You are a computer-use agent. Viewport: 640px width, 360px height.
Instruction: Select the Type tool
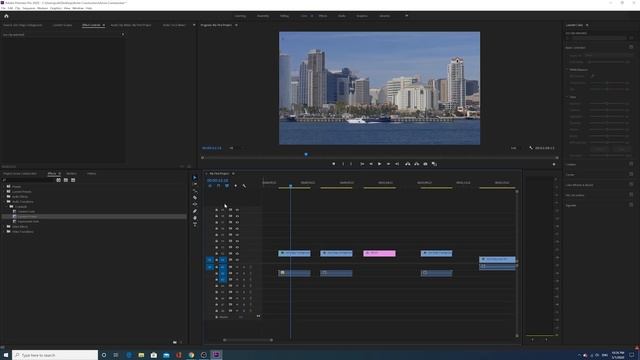pyautogui.click(x=195, y=224)
